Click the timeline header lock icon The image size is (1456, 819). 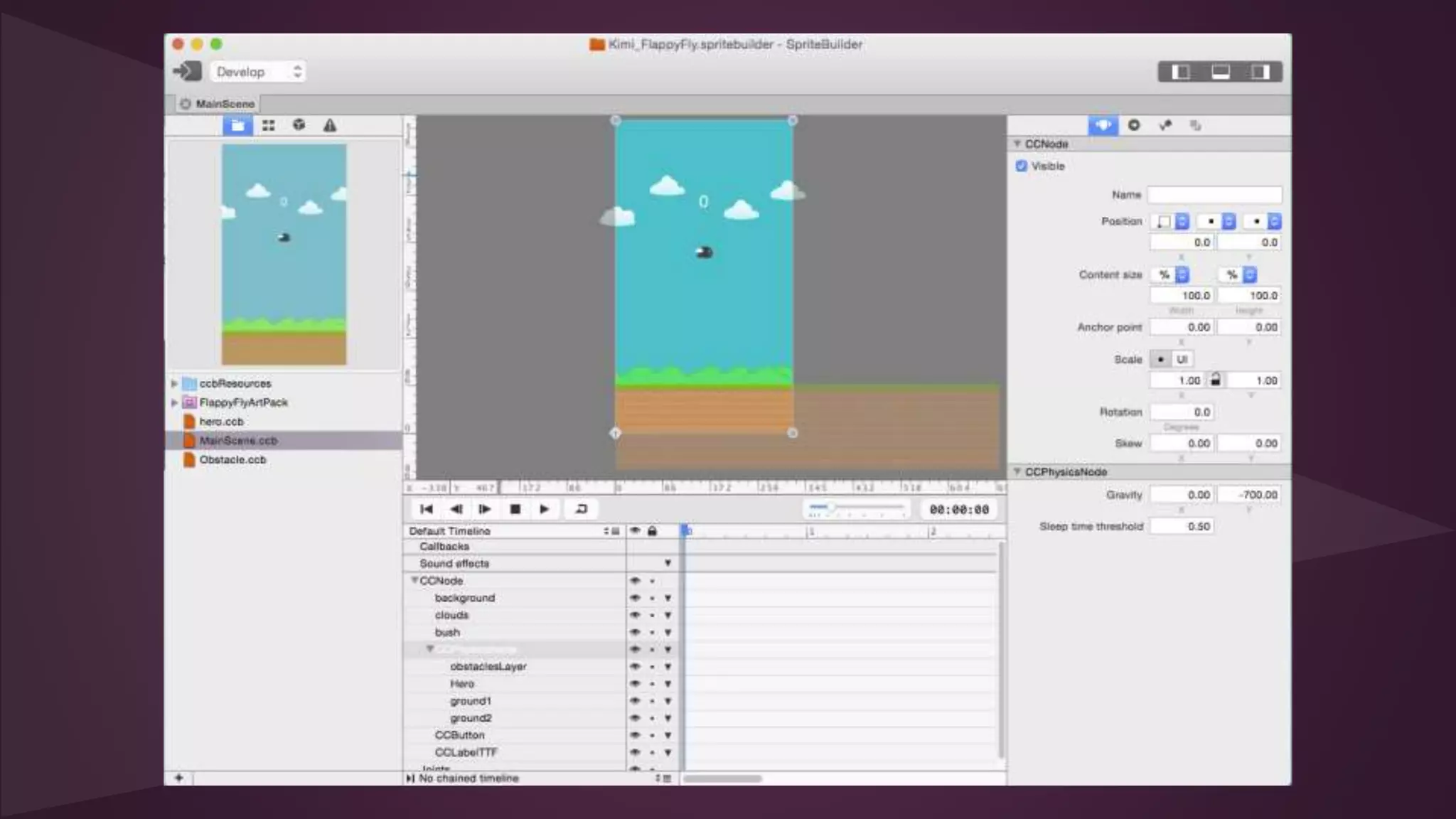pos(652,531)
